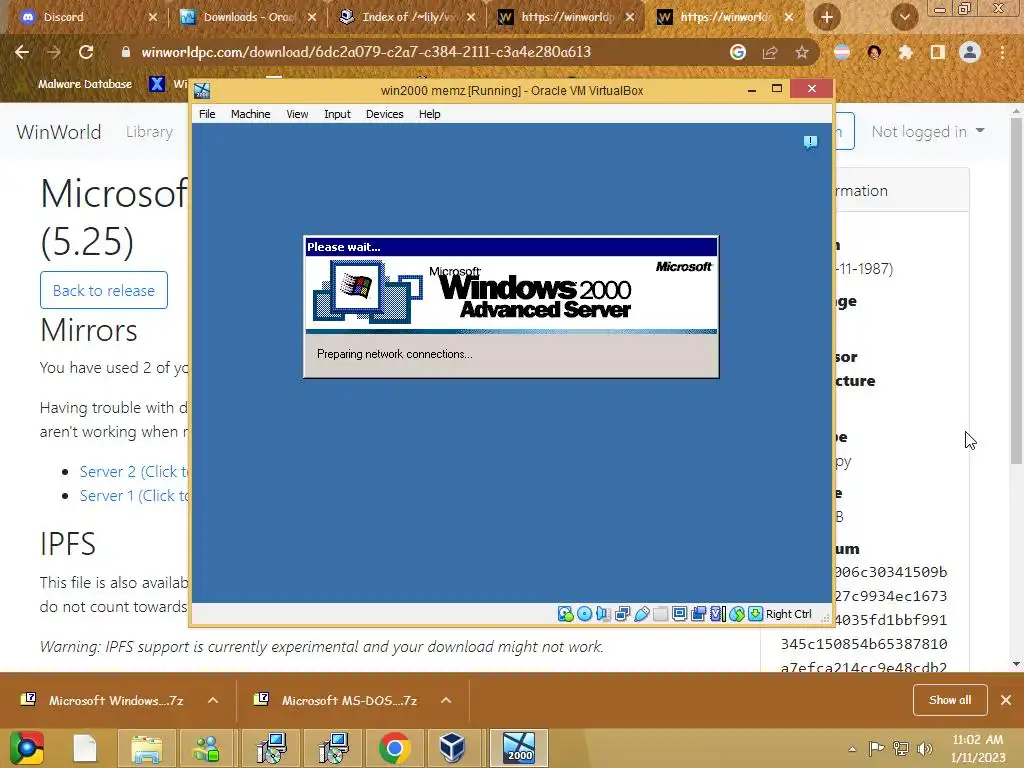Download from the Server 1 mirror link
This screenshot has width=1024, height=768.
(134, 496)
